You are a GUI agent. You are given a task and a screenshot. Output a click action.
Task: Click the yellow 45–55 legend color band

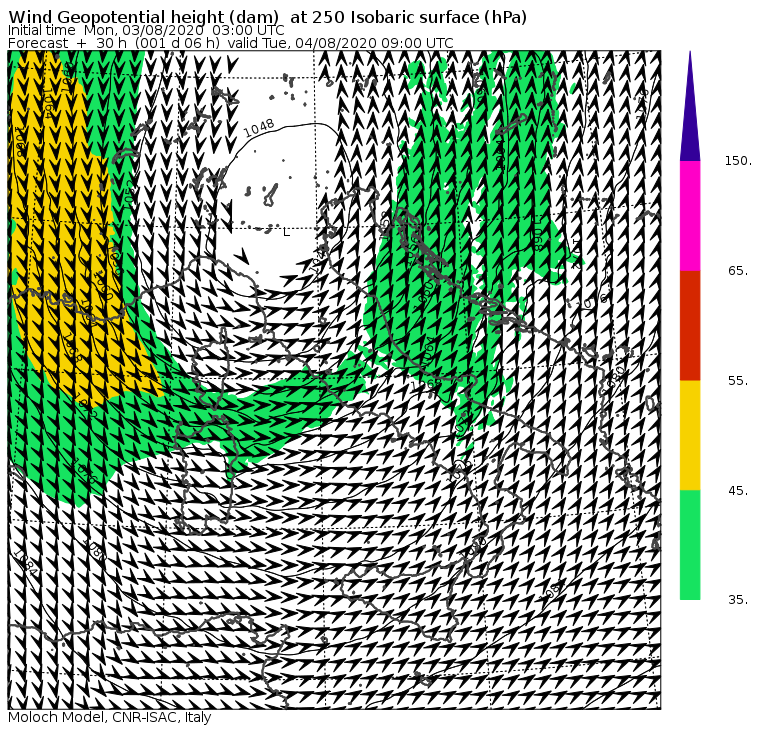coord(690,435)
